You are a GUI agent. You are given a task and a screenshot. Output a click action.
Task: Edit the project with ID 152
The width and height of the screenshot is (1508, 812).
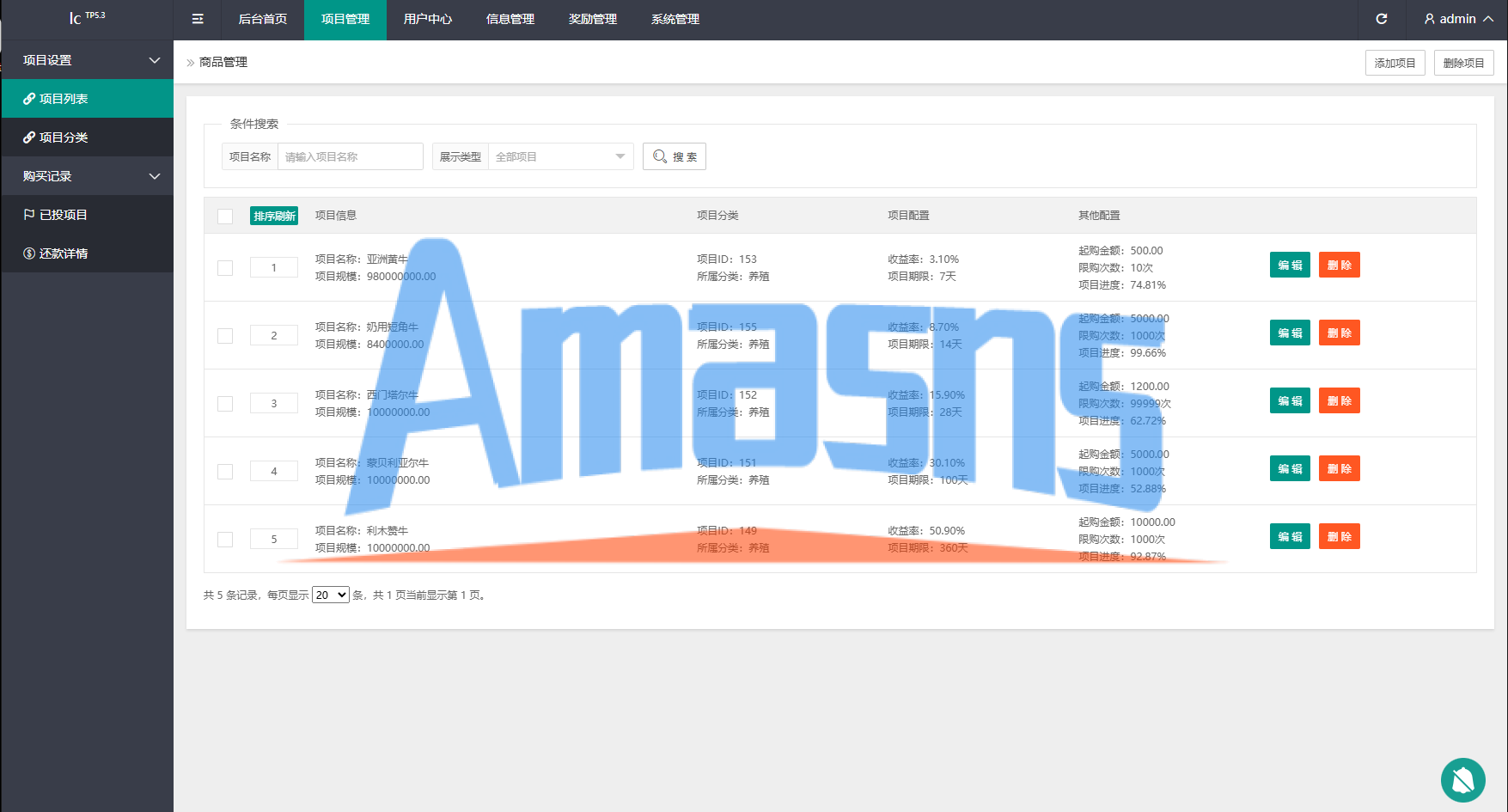pos(1290,400)
